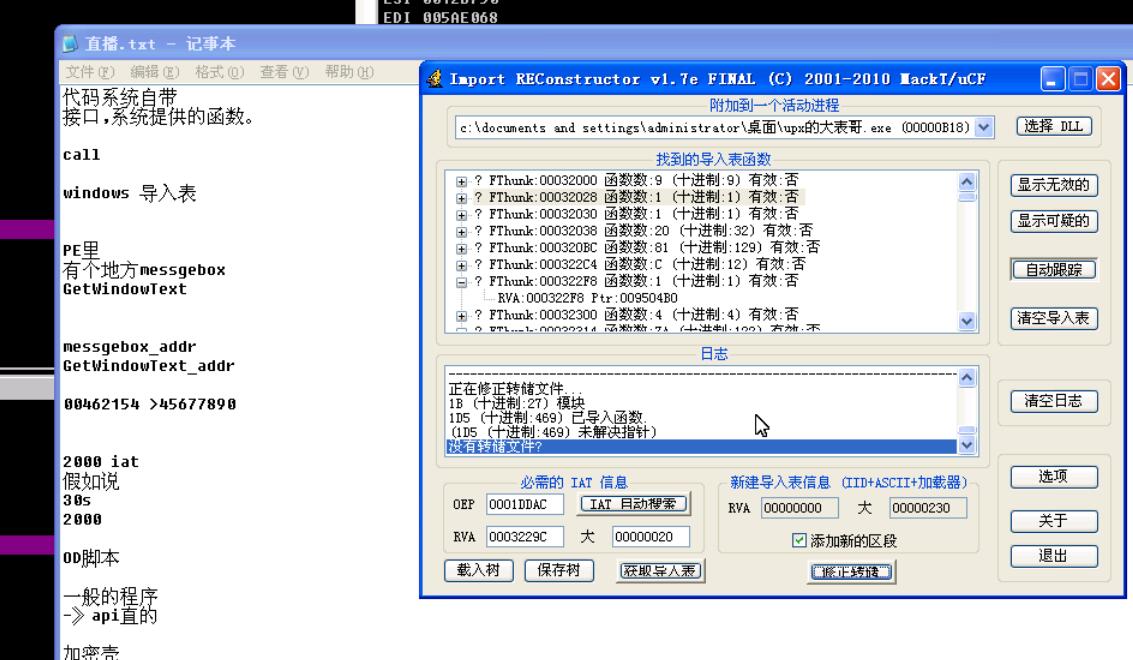Click the Import REConstructor title bar icon
Screen dimensions: 1133x660
click(435, 79)
